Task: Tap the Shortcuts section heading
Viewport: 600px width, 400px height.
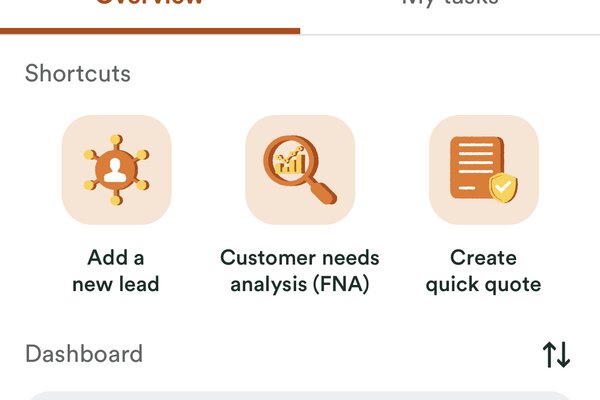Action: (78, 73)
